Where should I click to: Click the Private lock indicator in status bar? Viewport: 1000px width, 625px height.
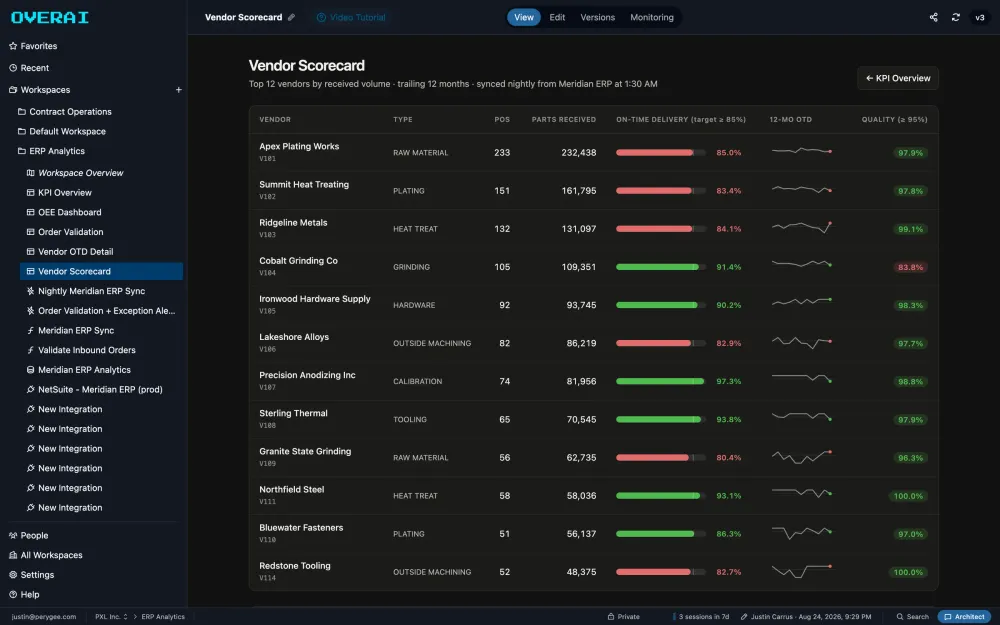click(x=623, y=617)
